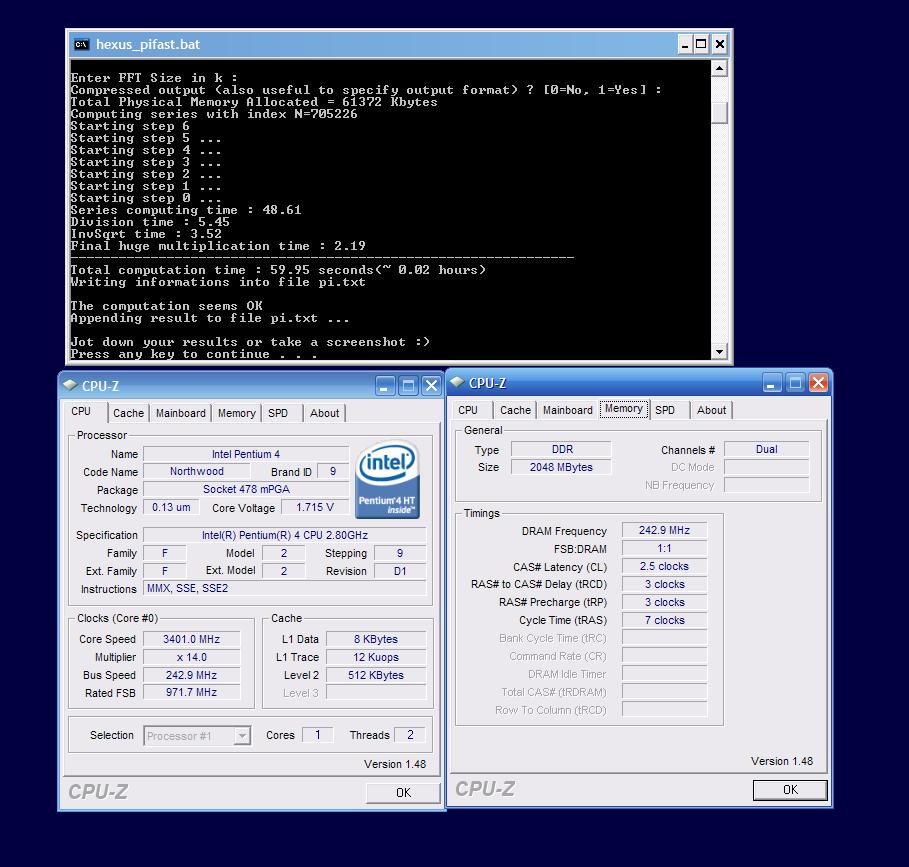Minimize the right CPU-Z window
Screen dimensions: 909x867
(x=772, y=382)
